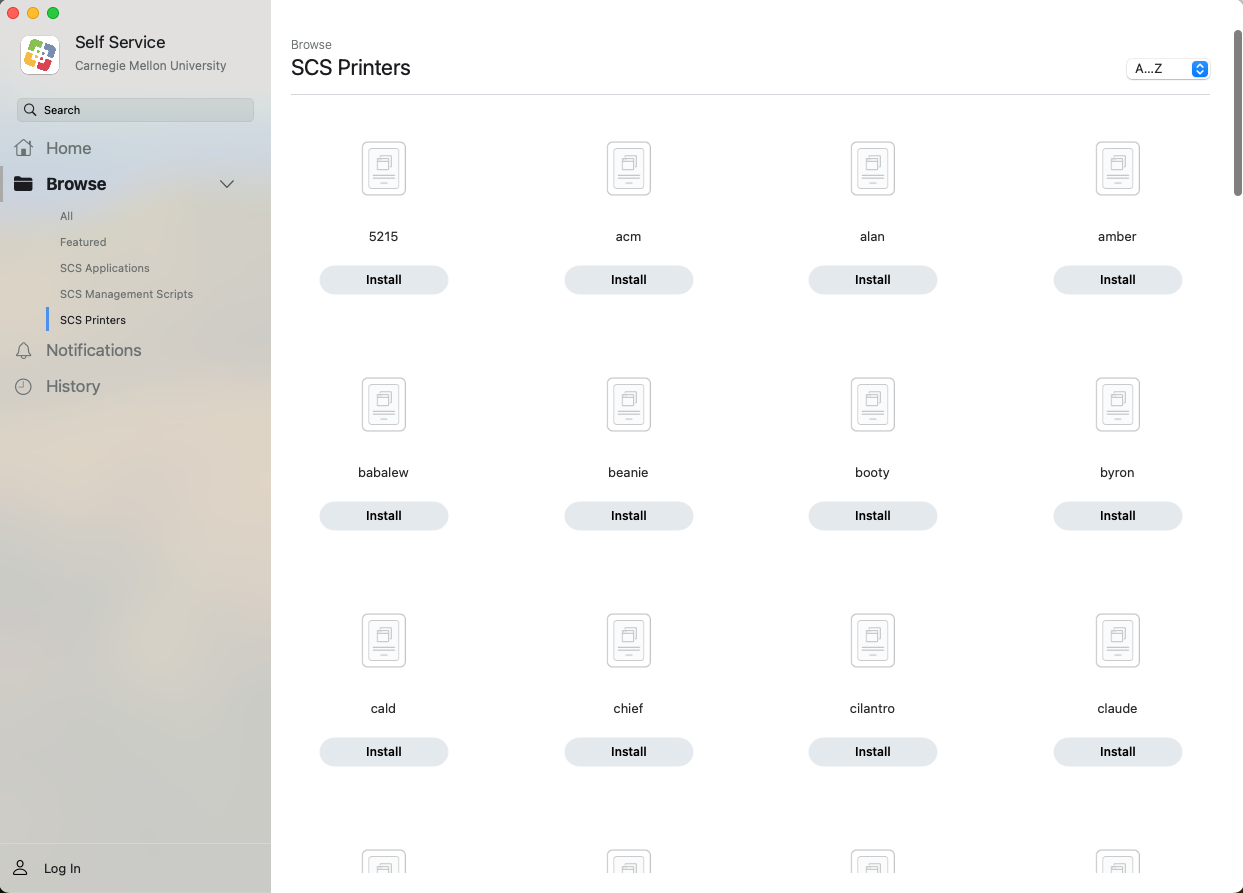Select the SCS Applications category

pos(105,268)
